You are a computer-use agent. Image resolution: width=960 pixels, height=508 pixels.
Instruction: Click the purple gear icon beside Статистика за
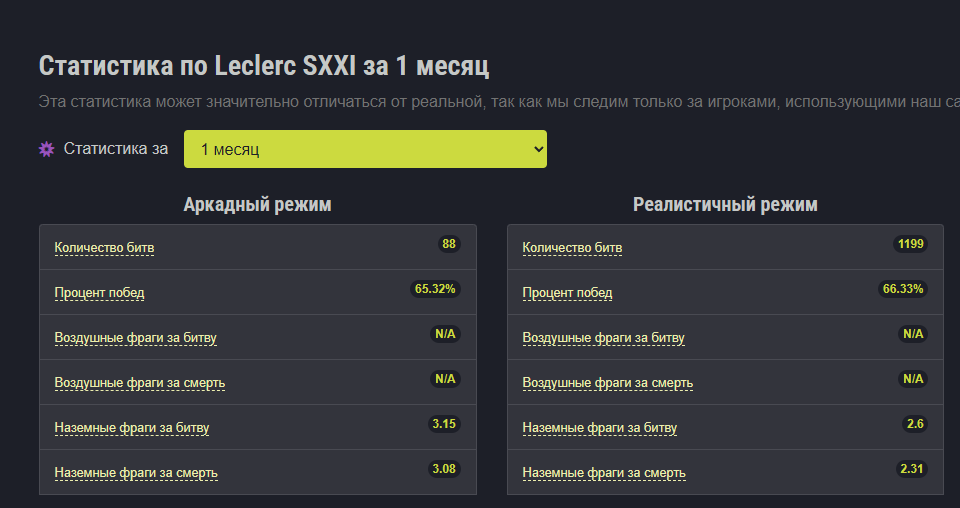coord(46,149)
